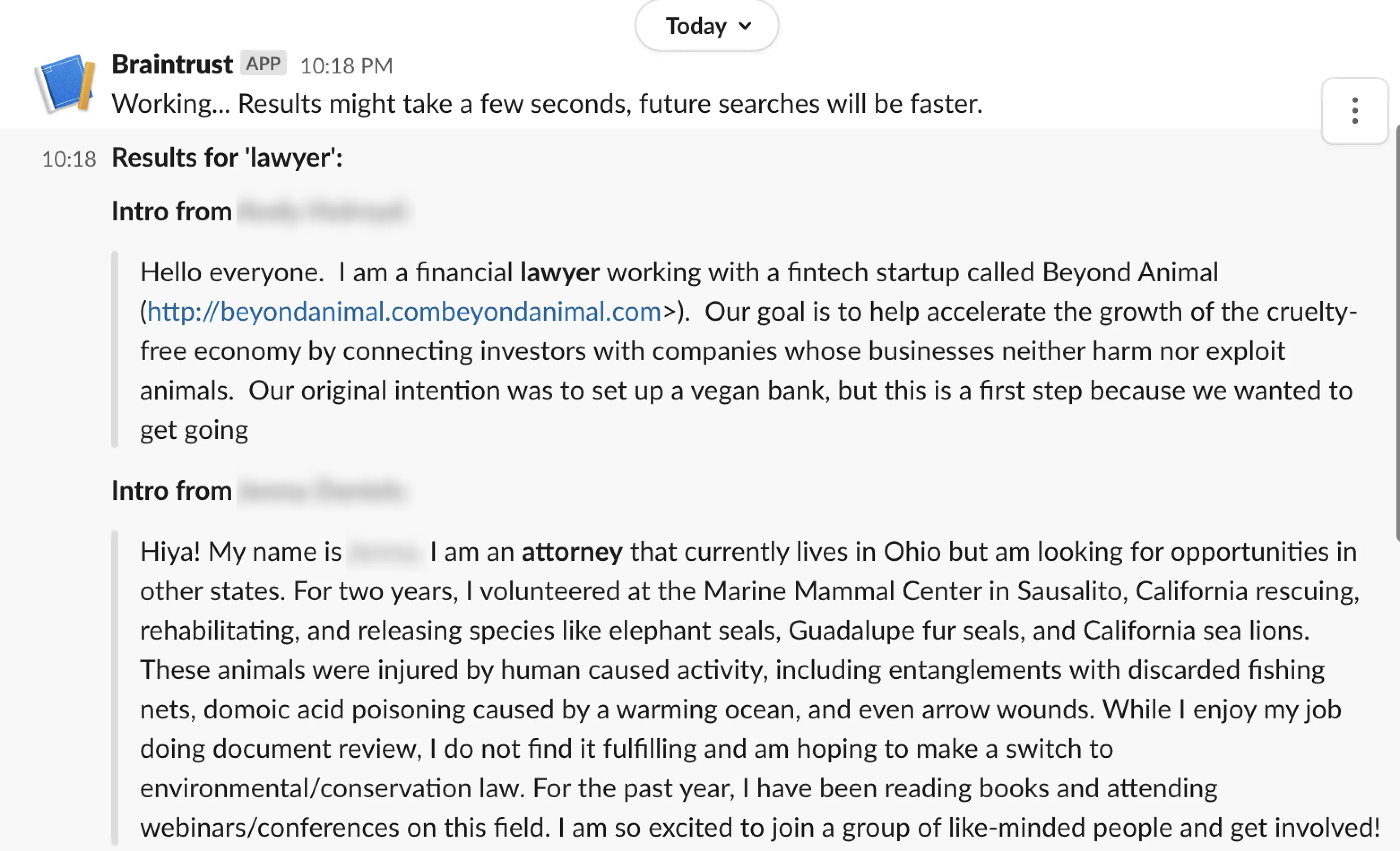Open the three-dot more actions menu
The width and height of the screenshot is (1400, 851).
pos(1355,111)
